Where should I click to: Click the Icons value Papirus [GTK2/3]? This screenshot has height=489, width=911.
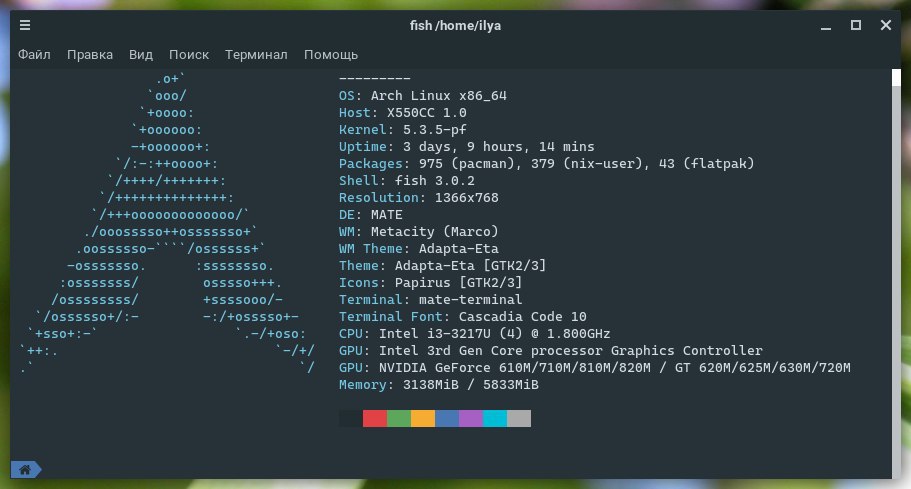click(458, 283)
